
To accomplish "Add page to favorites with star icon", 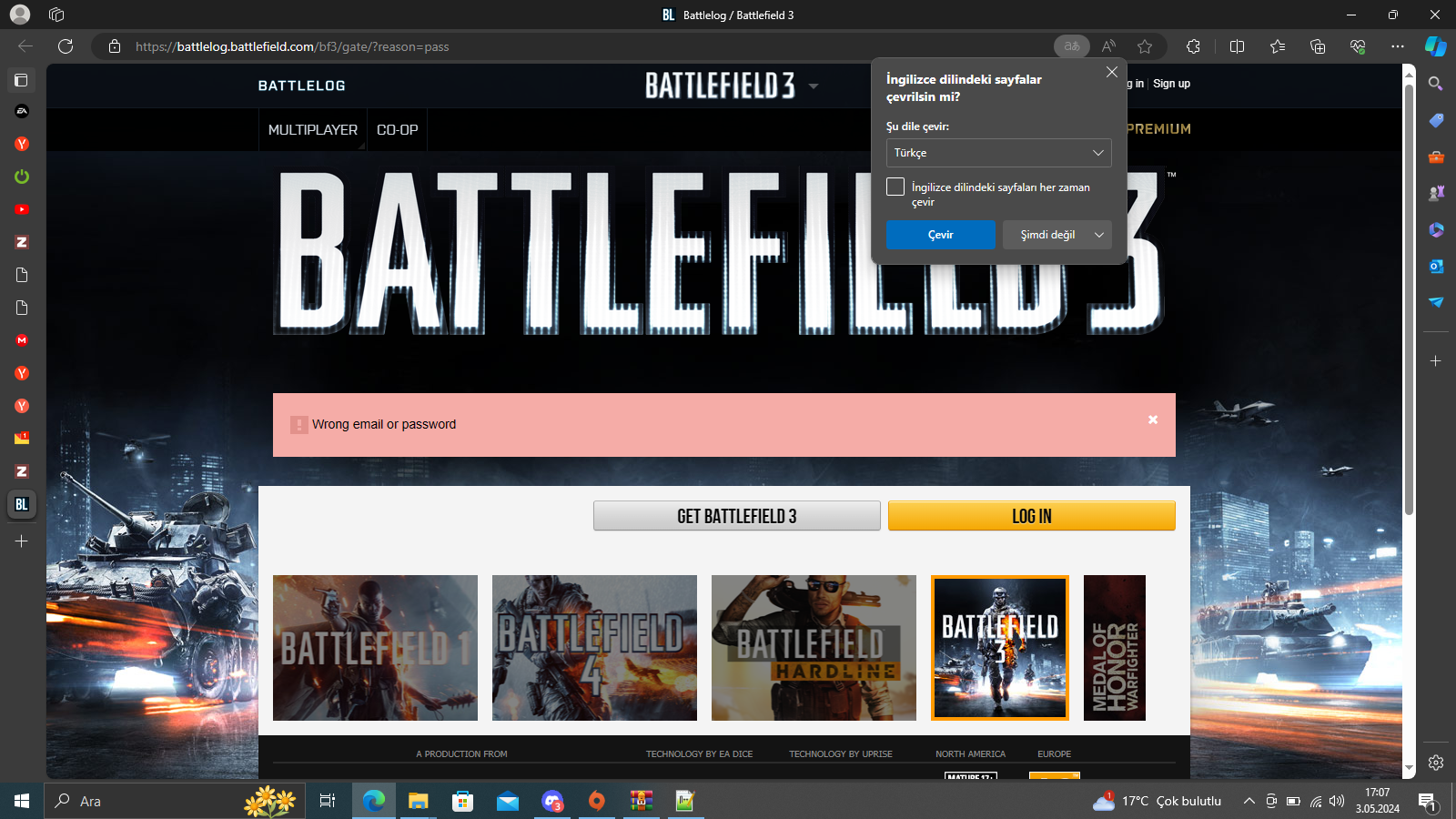I will click(x=1145, y=46).
